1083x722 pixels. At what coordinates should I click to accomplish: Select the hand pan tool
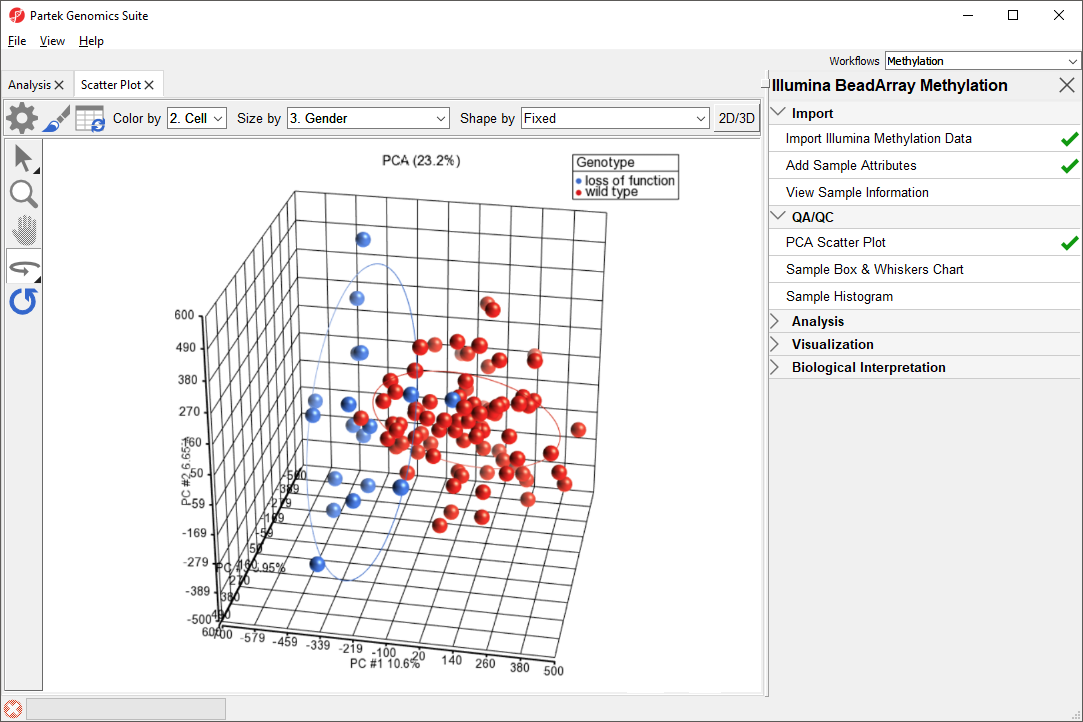24,230
